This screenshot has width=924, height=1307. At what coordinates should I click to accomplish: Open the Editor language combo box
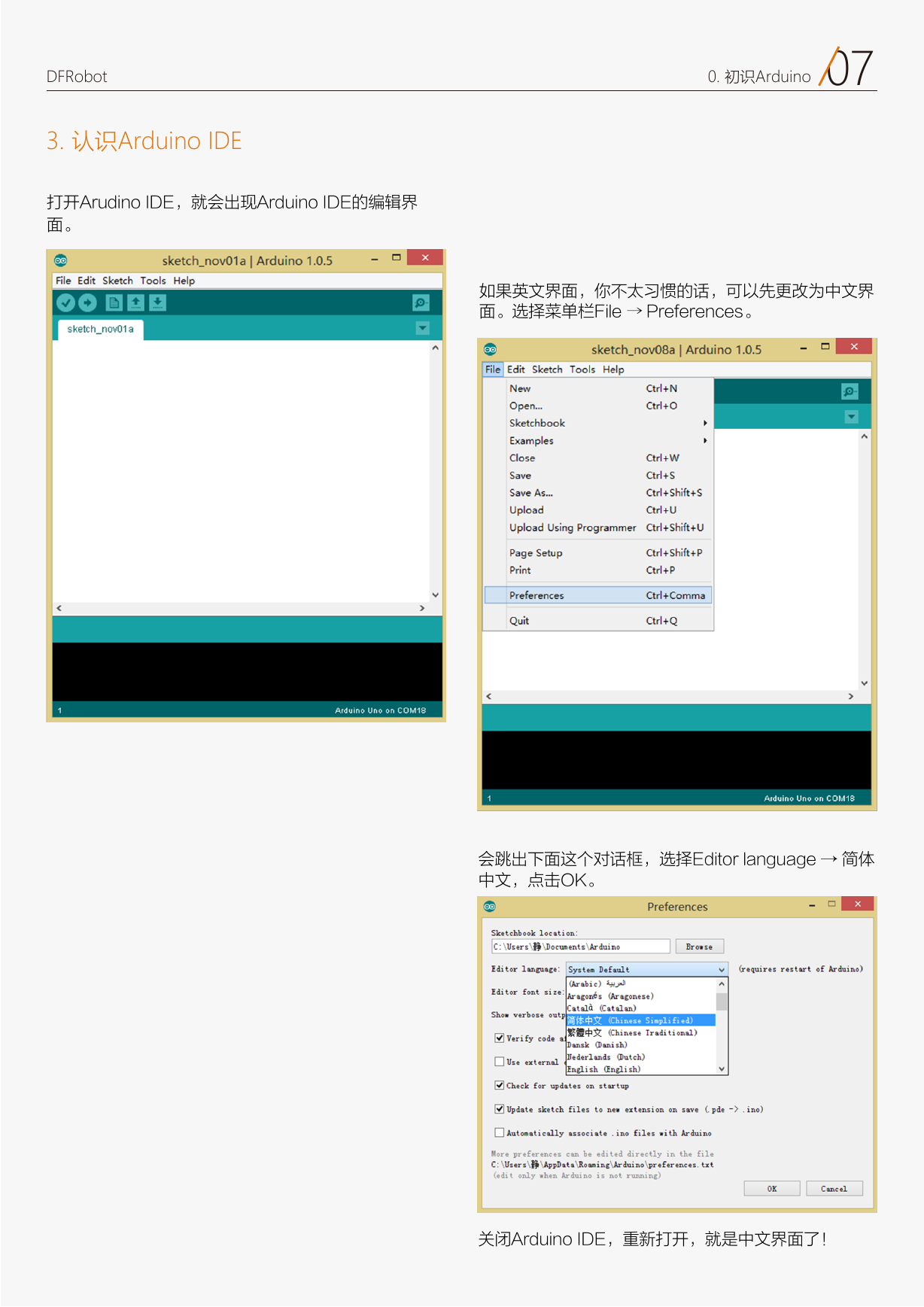tap(647, 969)
